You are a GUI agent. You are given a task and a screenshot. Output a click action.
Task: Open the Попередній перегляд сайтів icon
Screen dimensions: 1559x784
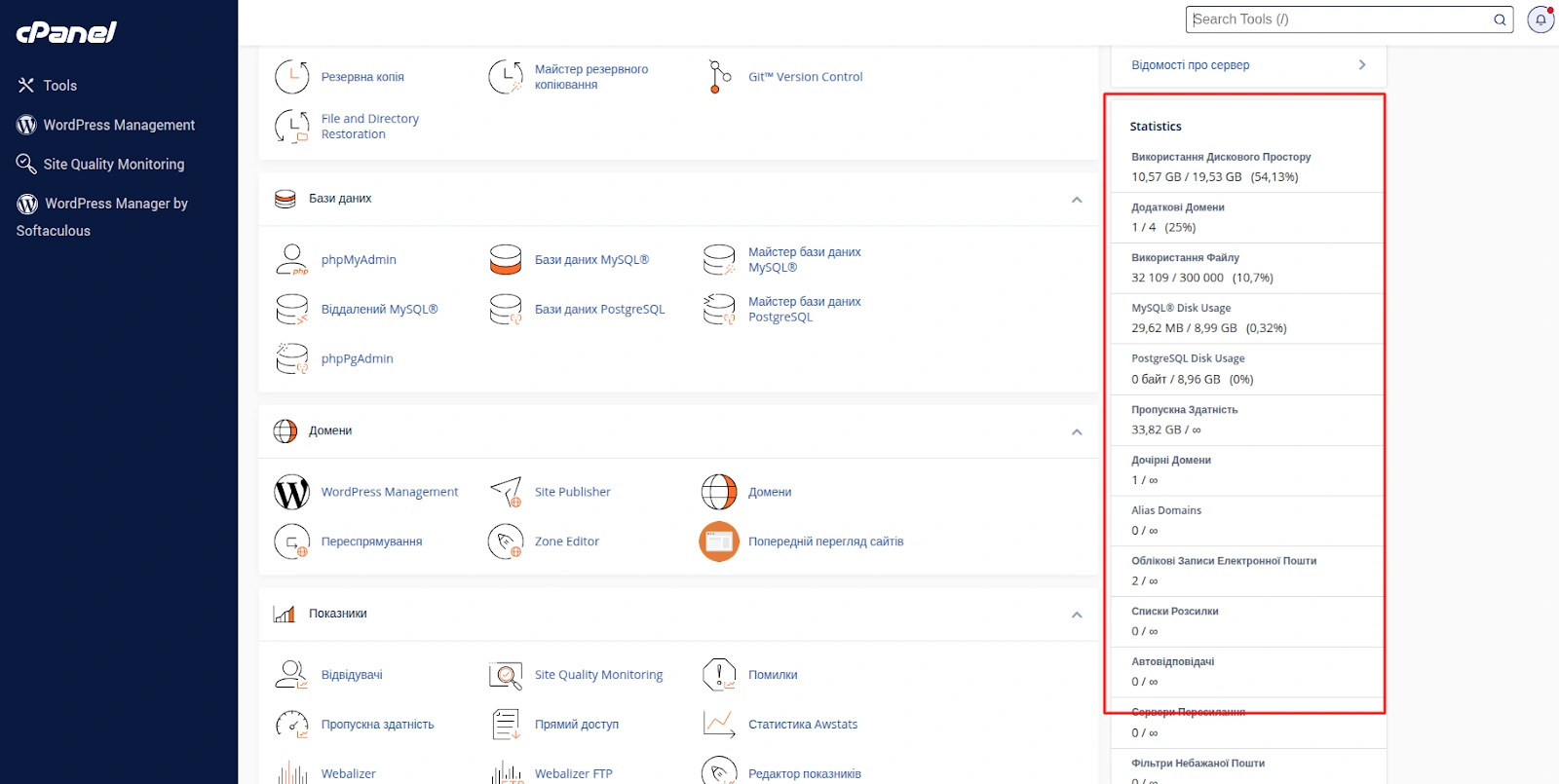[x=719, y=541]
